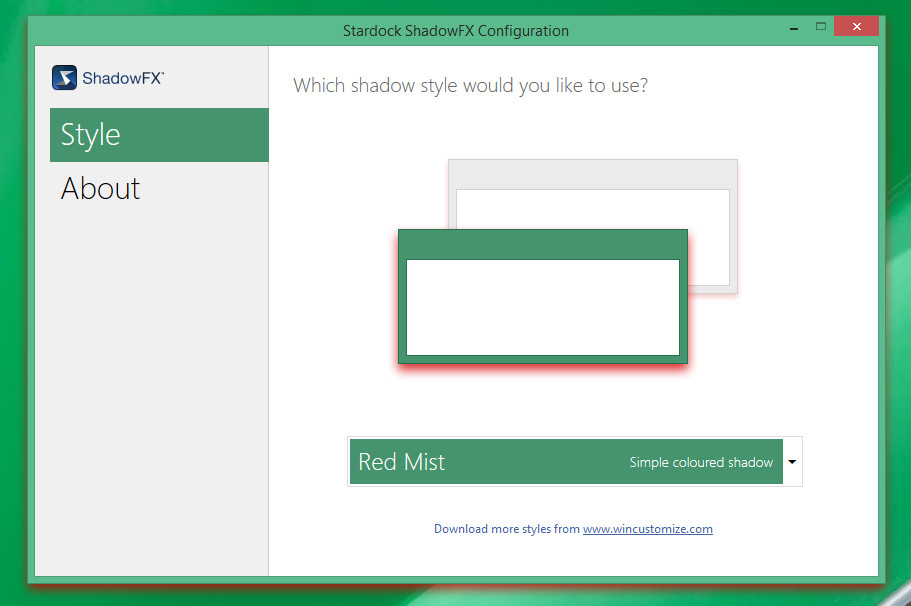Click the ShadowFX logo icon
This screenshot has width=911, height=606.
(x=64, y=77)
